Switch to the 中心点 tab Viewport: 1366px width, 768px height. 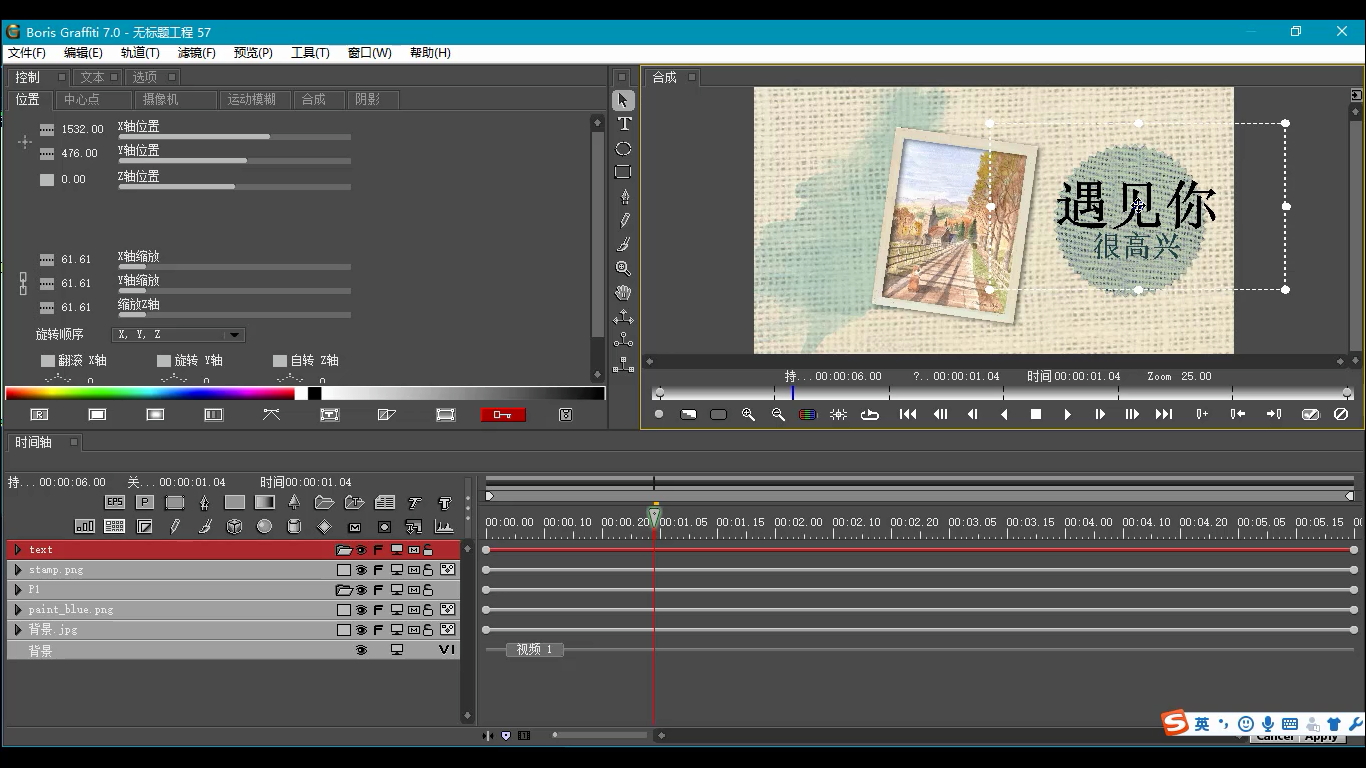(x=92, y=99)
